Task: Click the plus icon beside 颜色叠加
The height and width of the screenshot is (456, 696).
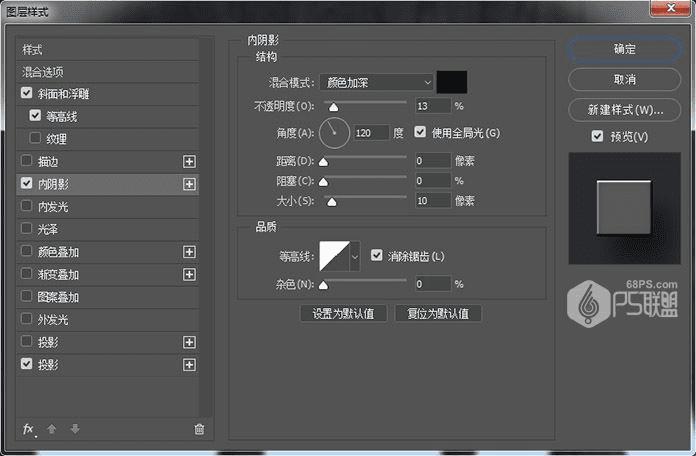Action: tap(189, 252)
